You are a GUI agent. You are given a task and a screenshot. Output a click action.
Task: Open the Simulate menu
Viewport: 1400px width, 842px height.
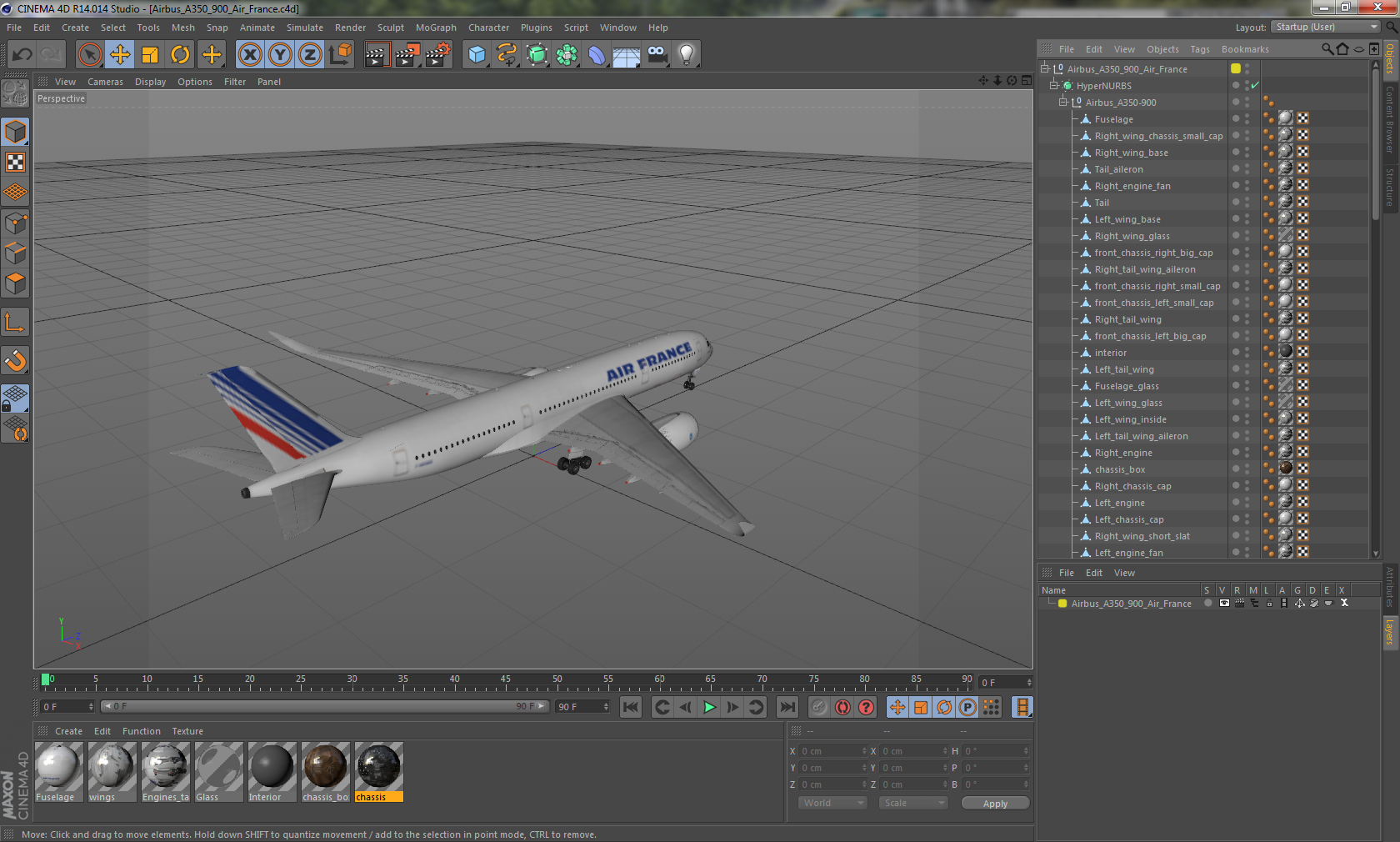pos(305,28)
